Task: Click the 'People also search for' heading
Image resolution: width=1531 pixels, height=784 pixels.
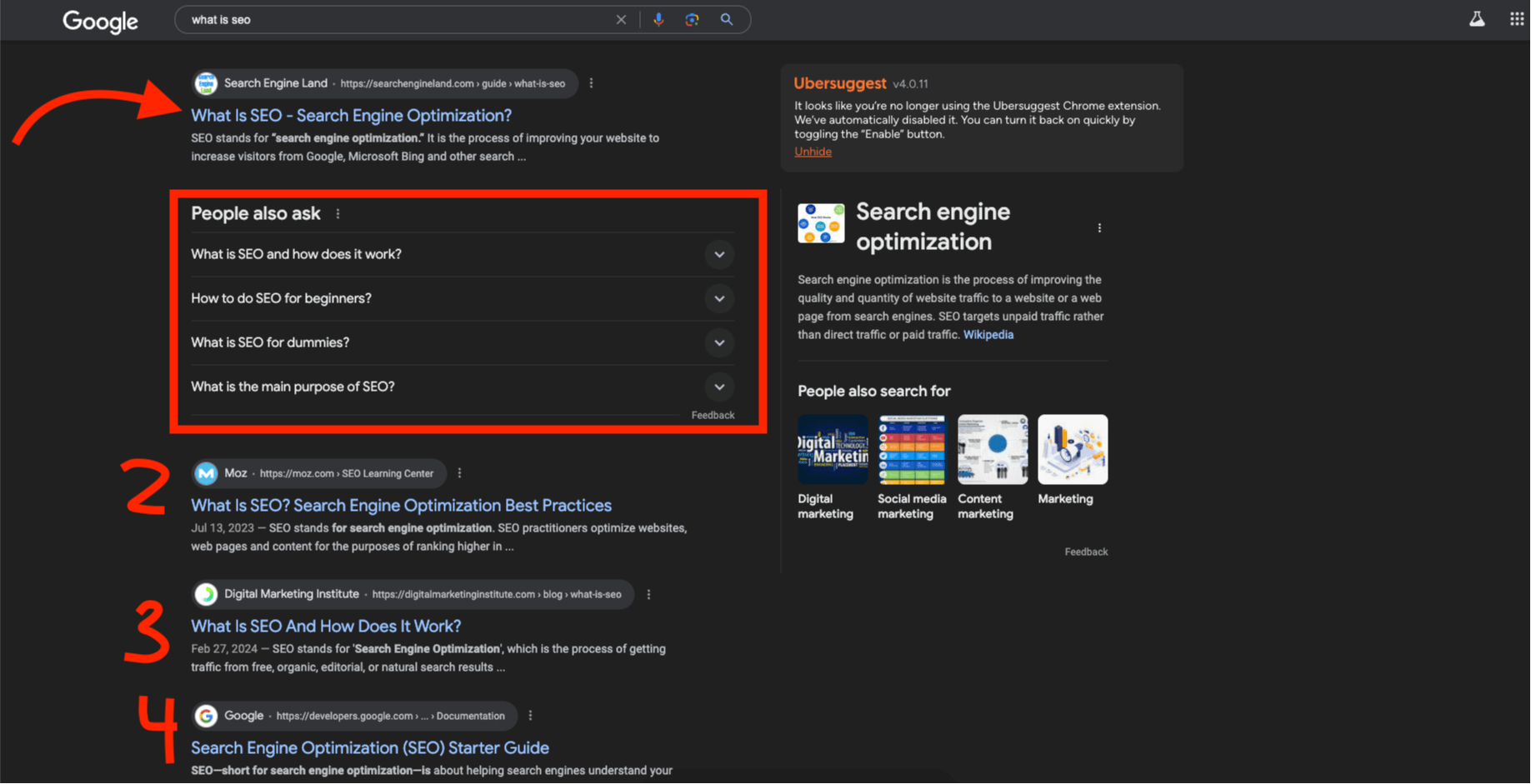Action: coord(873,392)
